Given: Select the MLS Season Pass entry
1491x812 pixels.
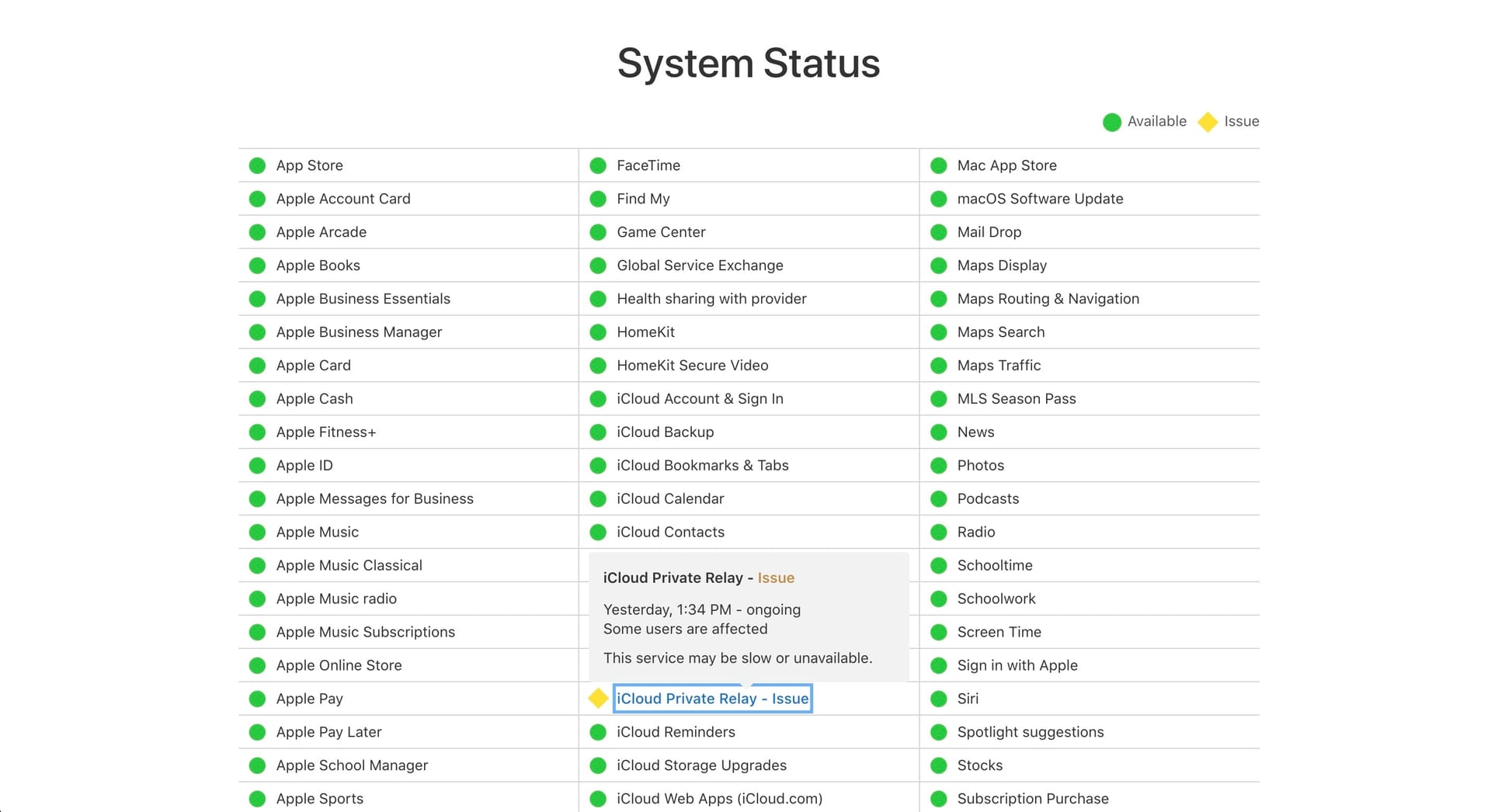Looking at the screenshot, I should tap(1017, 399).
